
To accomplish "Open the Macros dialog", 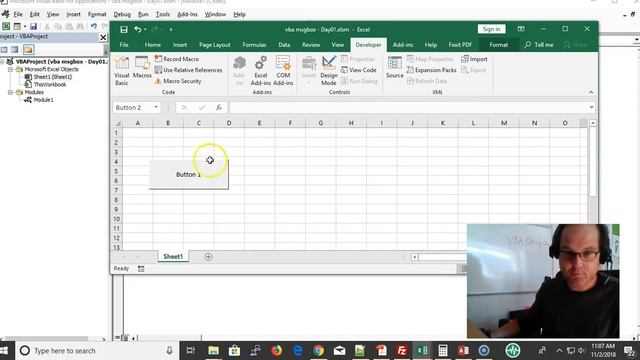I will 142,67.
